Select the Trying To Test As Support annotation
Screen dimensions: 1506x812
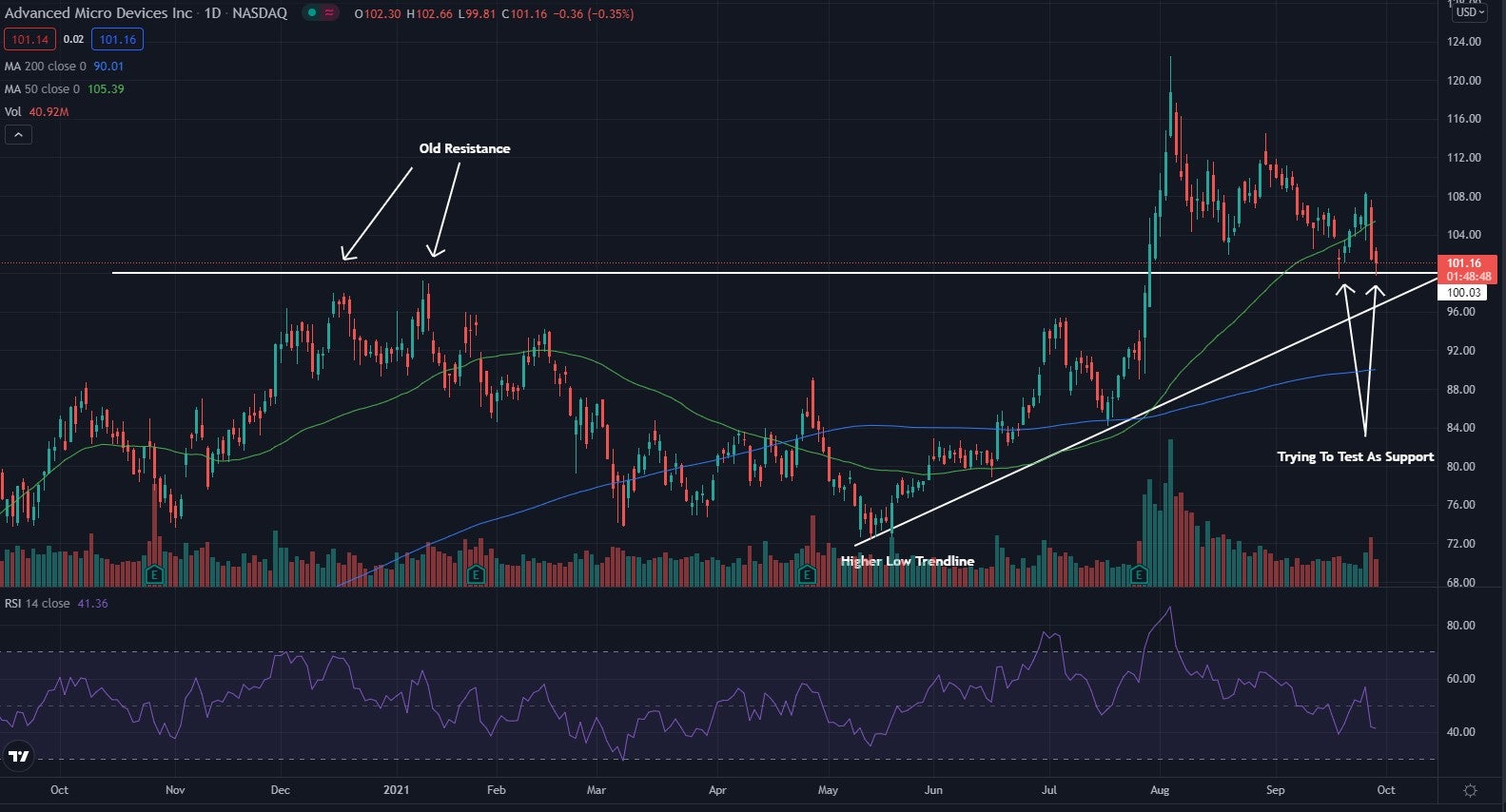1356,456
